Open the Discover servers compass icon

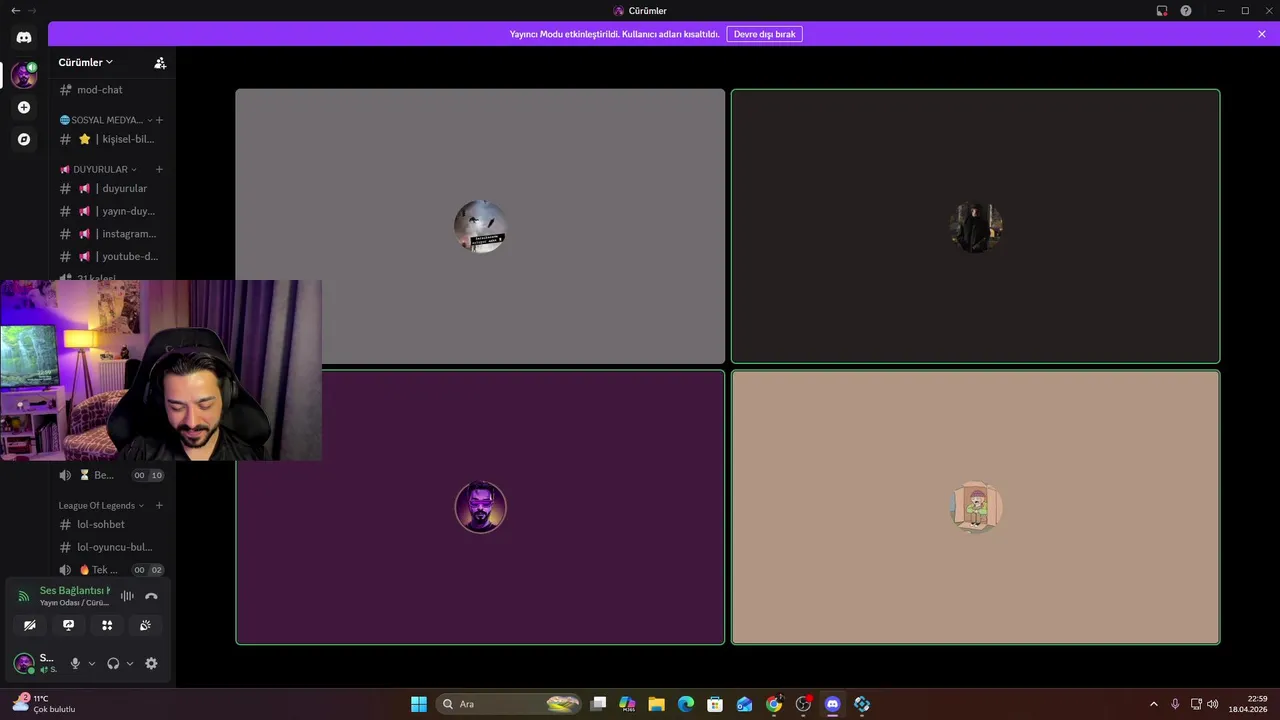click(24, 139)
